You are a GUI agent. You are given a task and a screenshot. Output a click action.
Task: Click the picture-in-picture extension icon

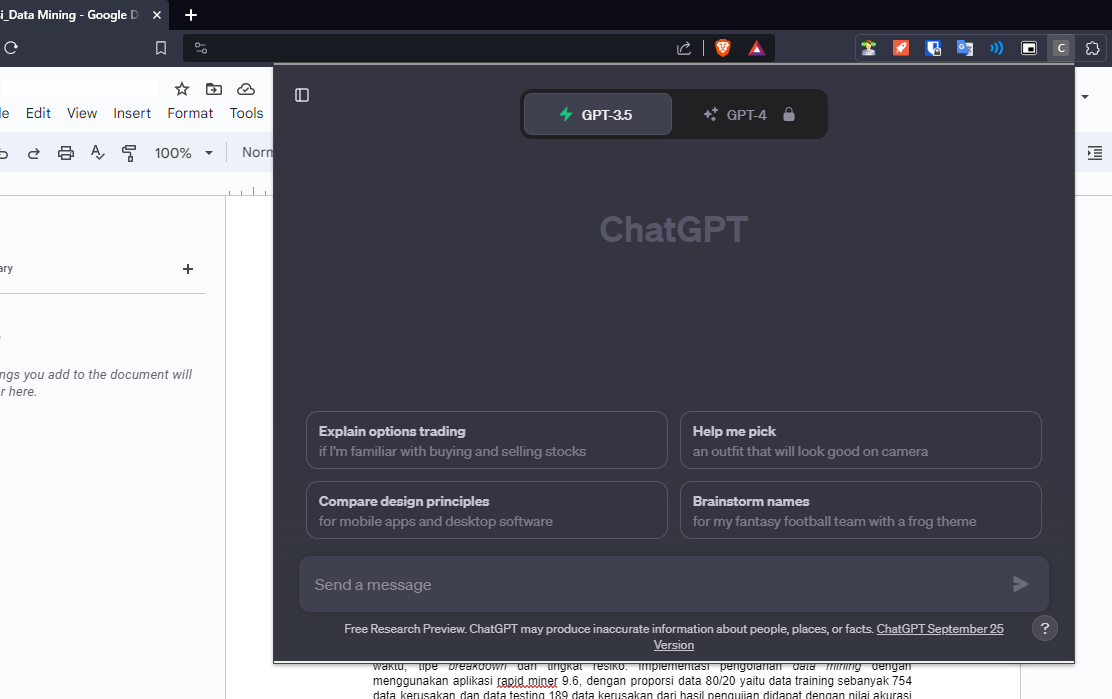click(x=1028, y=48)
